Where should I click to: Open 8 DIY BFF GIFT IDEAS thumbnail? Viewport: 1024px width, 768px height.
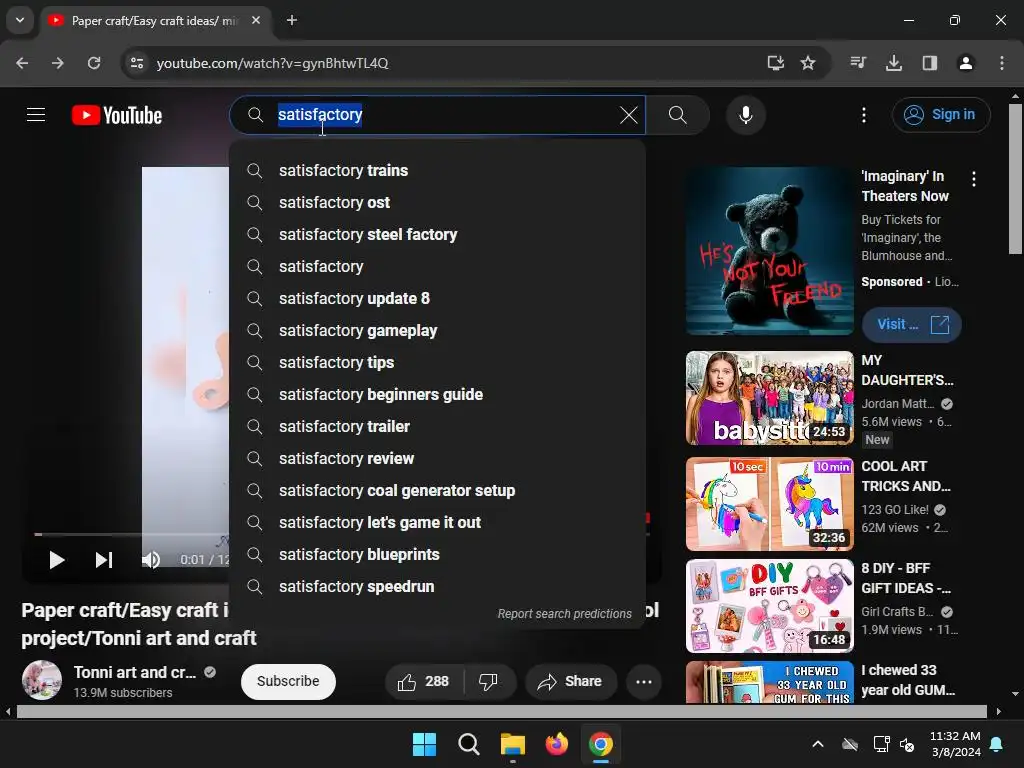click(x=769, y=606)
